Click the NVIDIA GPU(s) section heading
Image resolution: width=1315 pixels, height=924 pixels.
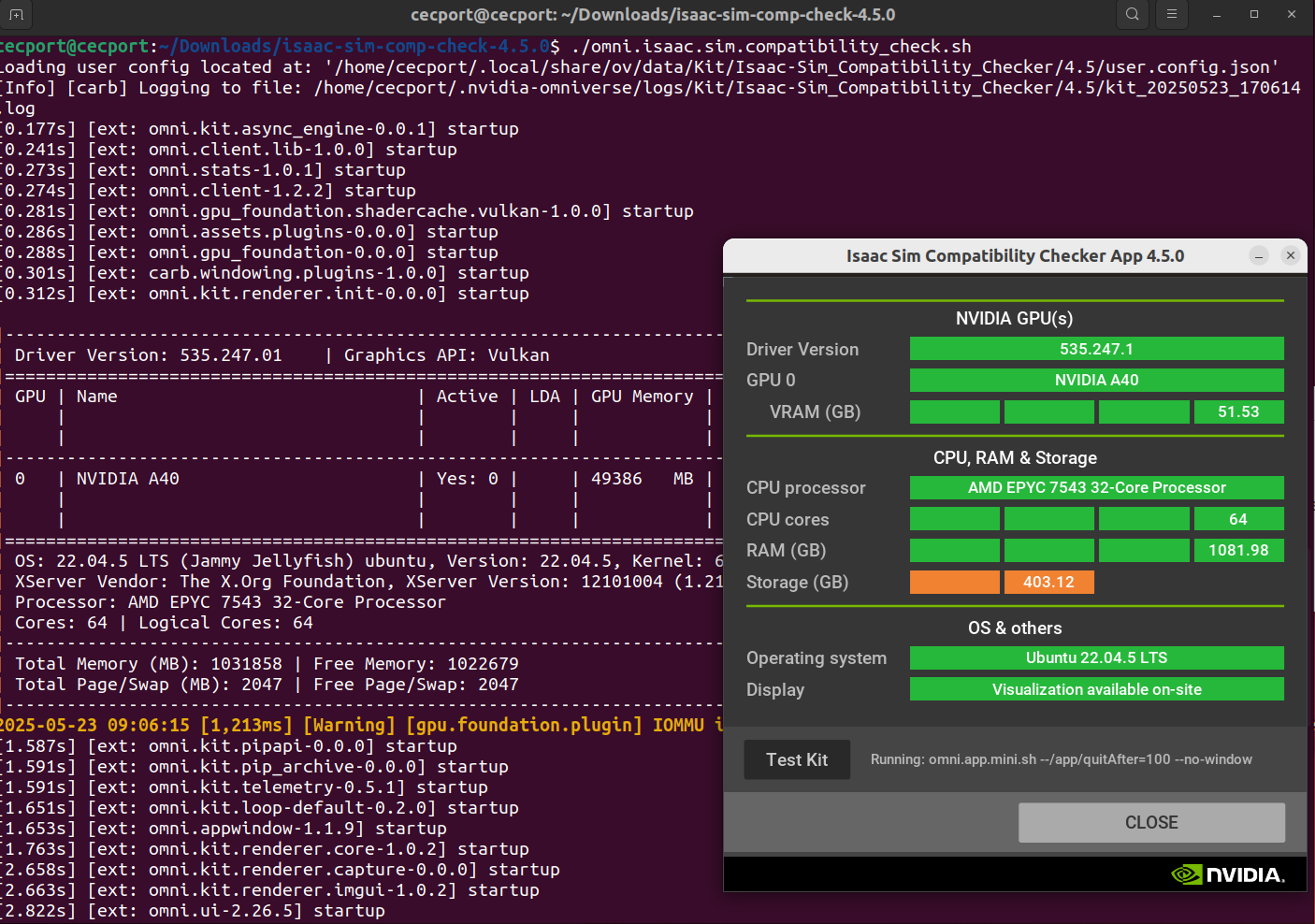coord(1014,318)
